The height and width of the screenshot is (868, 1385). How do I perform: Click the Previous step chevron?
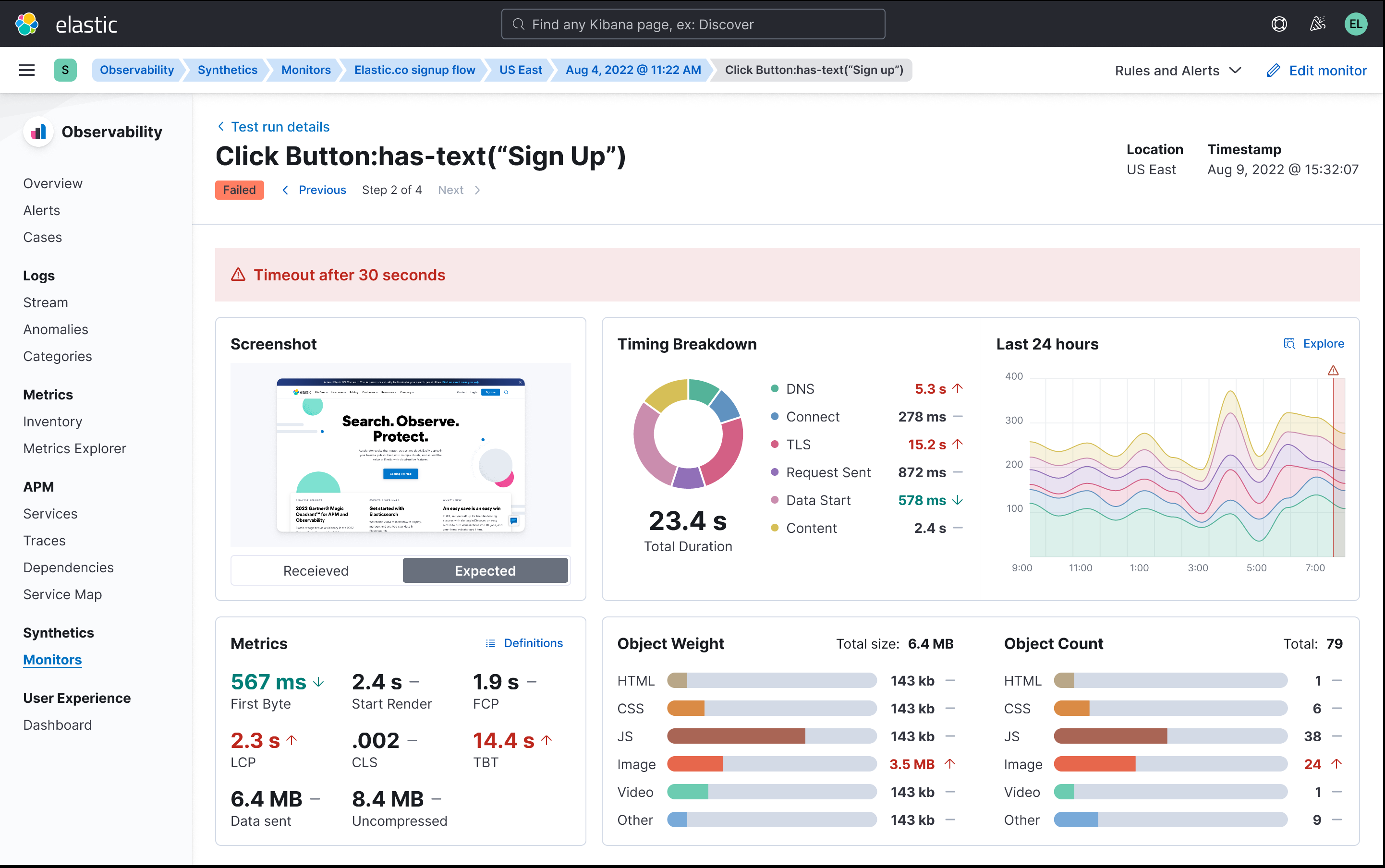point(285,190)
